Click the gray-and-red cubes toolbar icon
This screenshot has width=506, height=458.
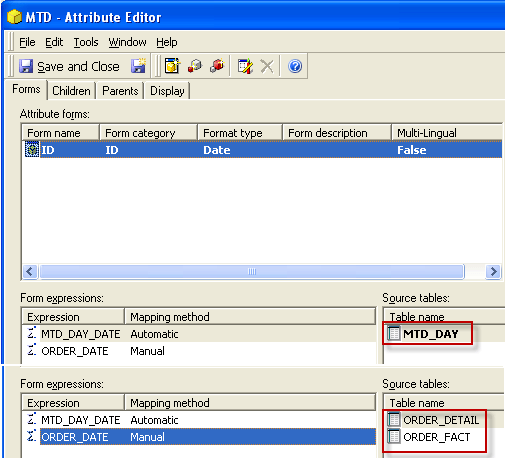(195, 66)
